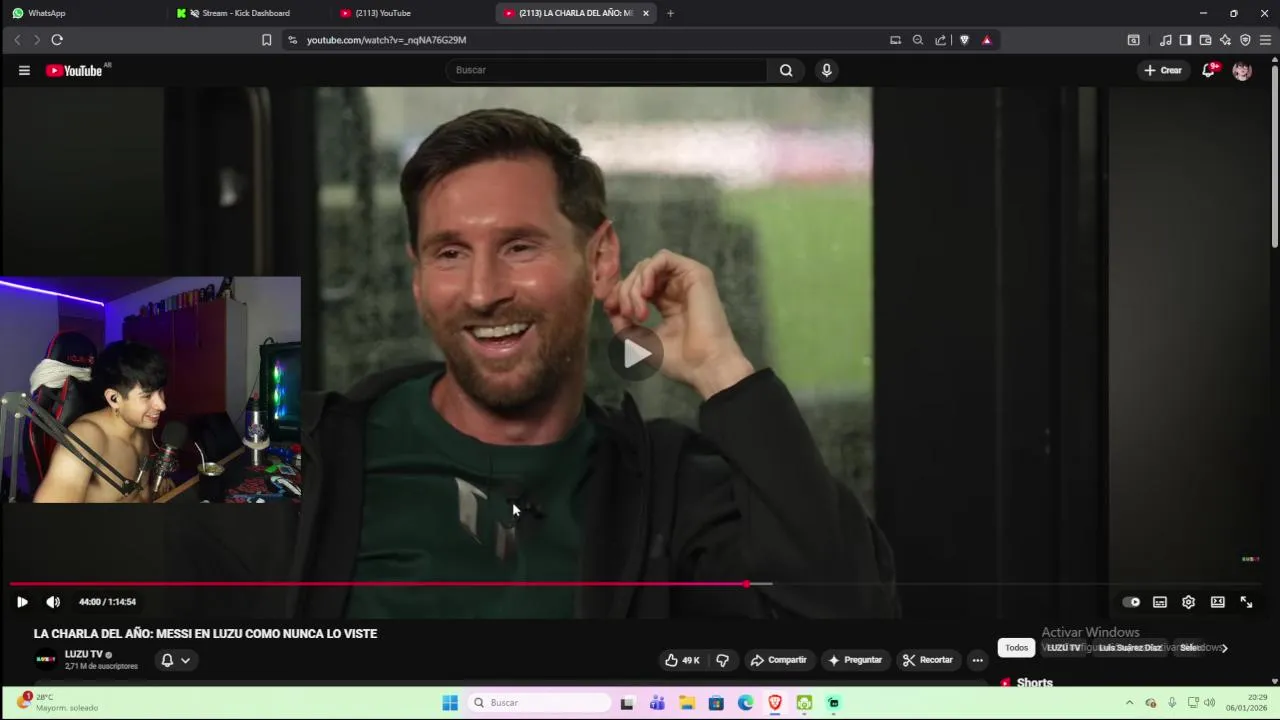Click the youtube.com URL address field

(x=590, y=40)
